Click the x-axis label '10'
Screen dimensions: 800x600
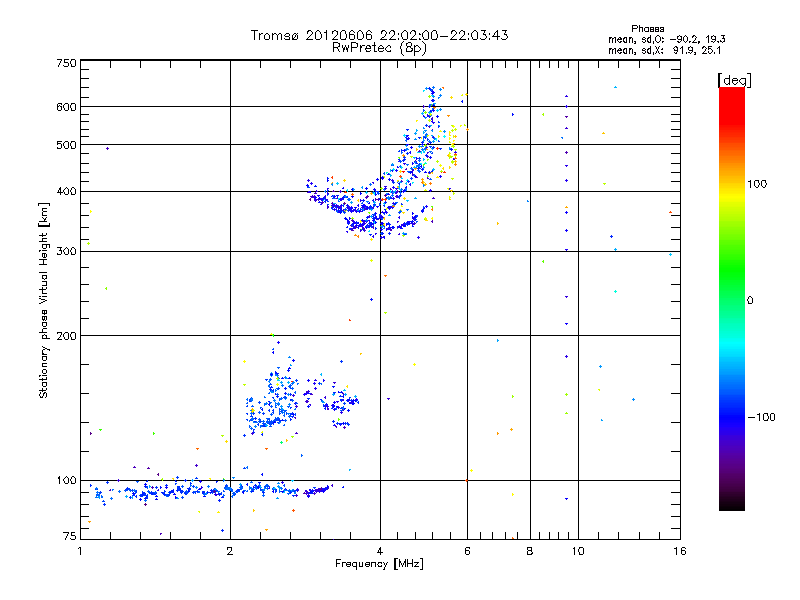pos(578,551)
